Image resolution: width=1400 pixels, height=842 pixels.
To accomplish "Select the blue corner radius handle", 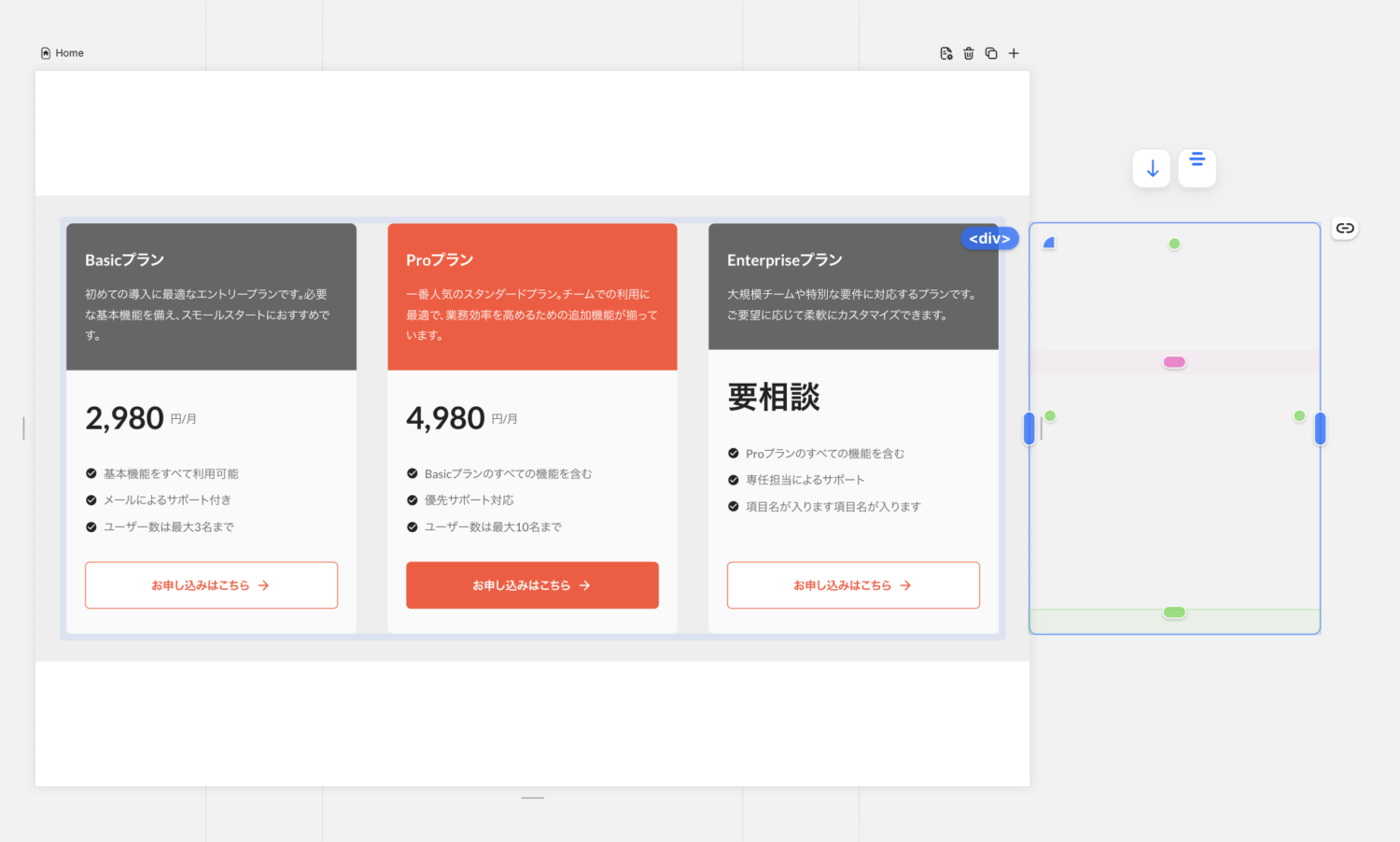I will coord(1048,243).
